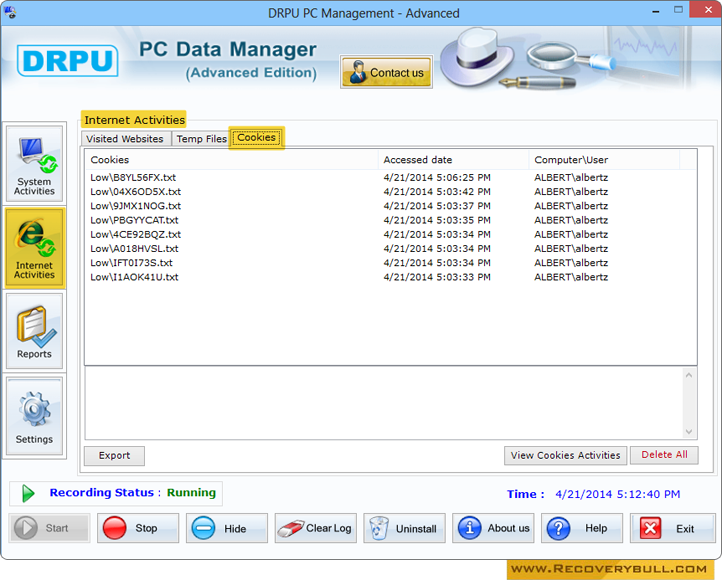Click the Uninstall recycle bin button
This screenshot has width=722, height=580.
click(x=404, y=528)
